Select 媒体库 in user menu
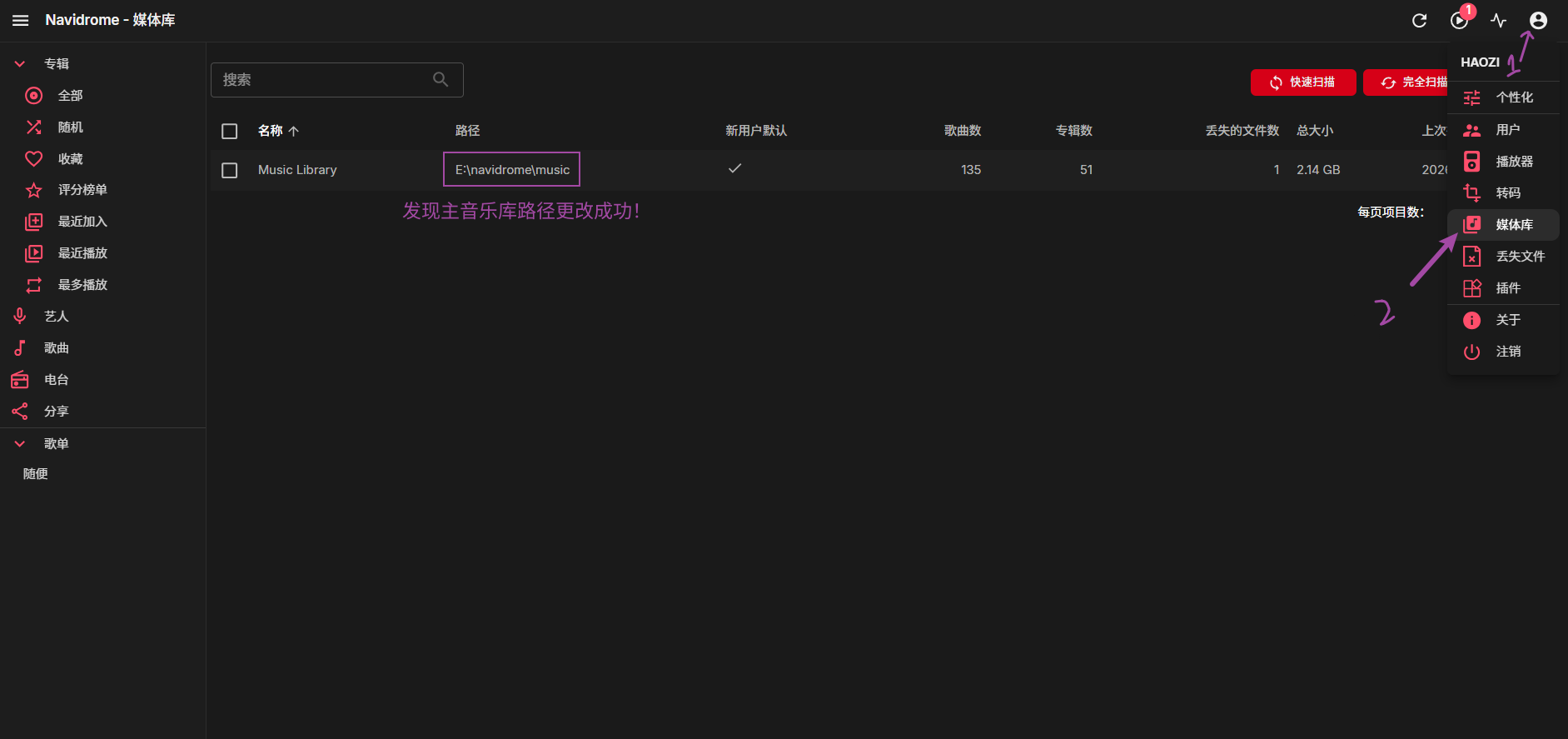 [1503, 225]
